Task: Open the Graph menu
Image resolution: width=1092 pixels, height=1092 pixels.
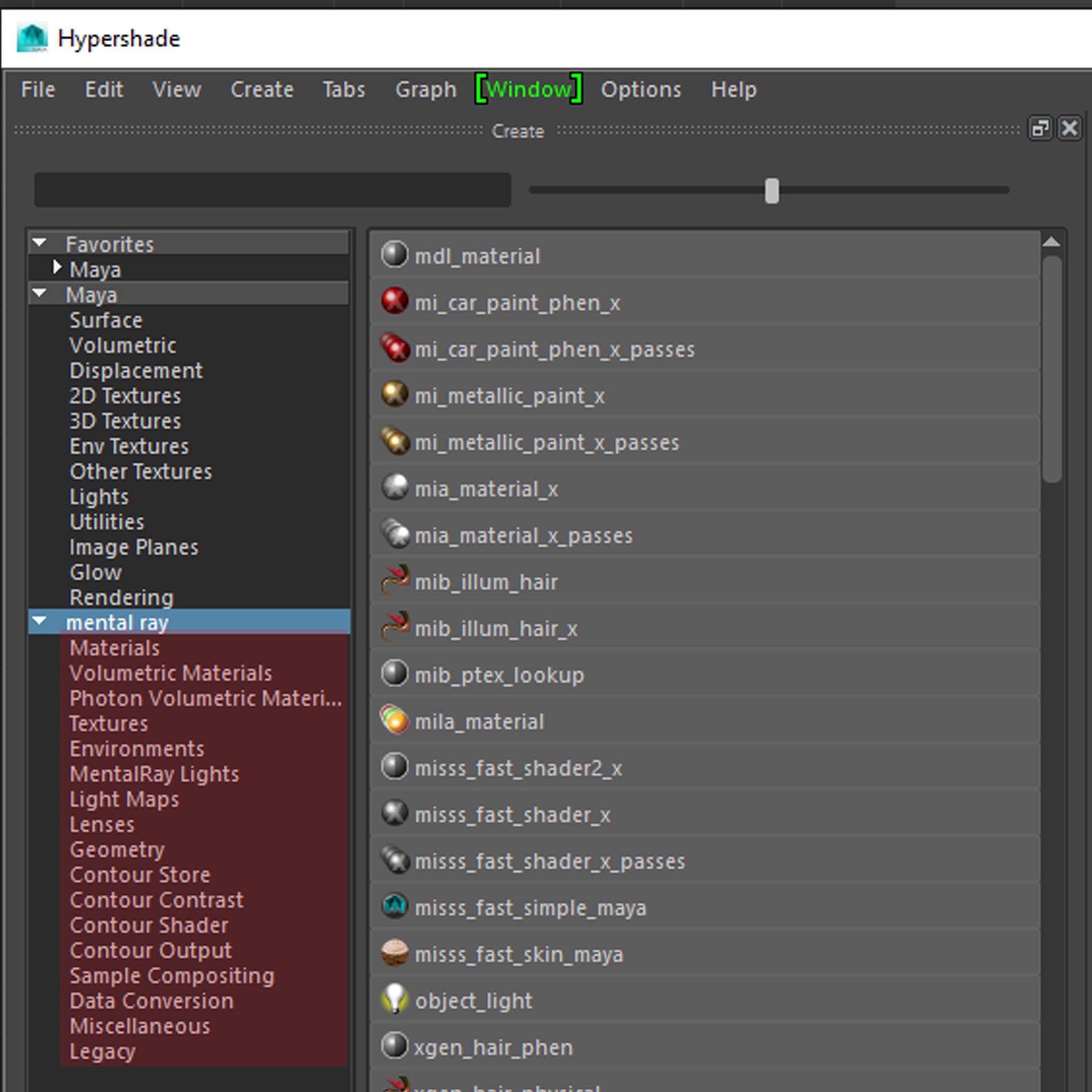Action: pos(425,89)
